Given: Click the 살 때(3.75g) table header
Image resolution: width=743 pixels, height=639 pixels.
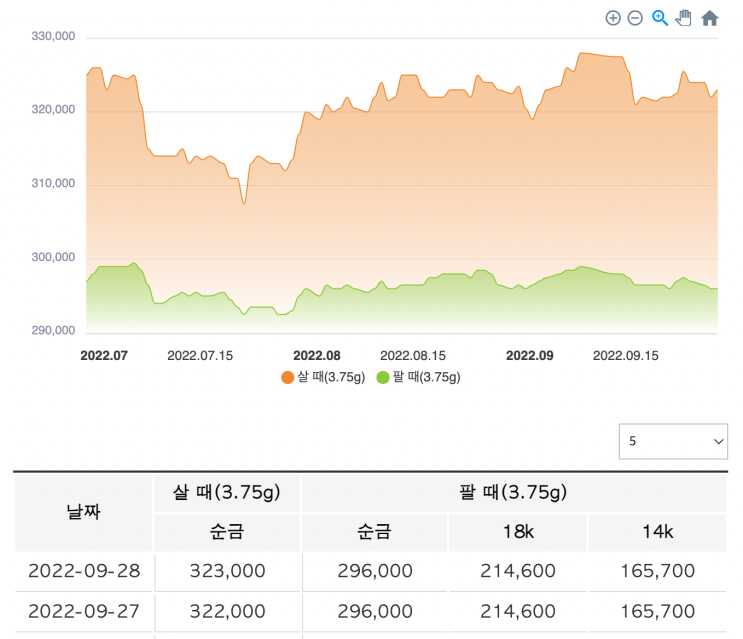Looking at the screenshot, I should [227, 492].
